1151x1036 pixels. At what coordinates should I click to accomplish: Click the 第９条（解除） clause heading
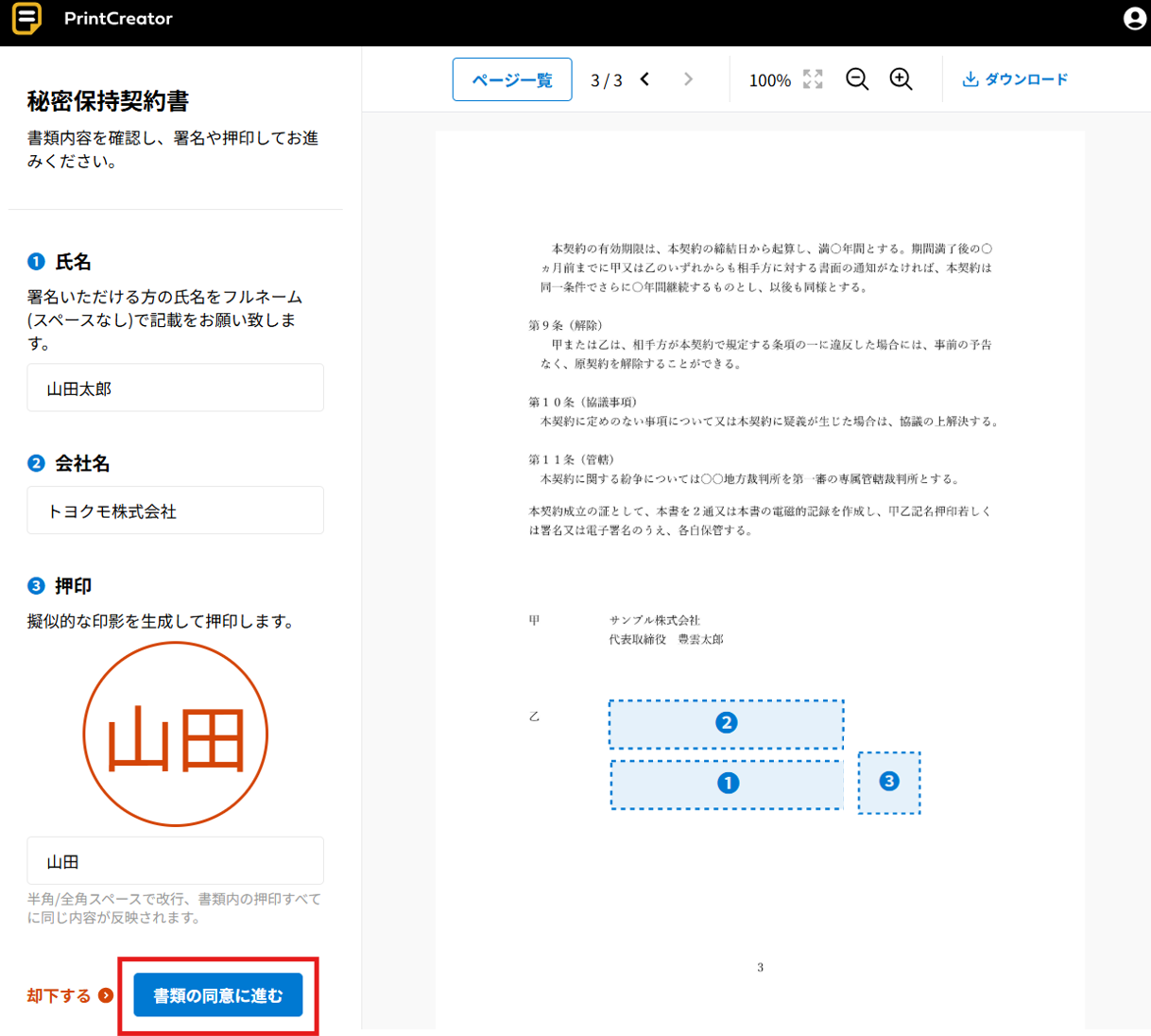tap(565, 325)
